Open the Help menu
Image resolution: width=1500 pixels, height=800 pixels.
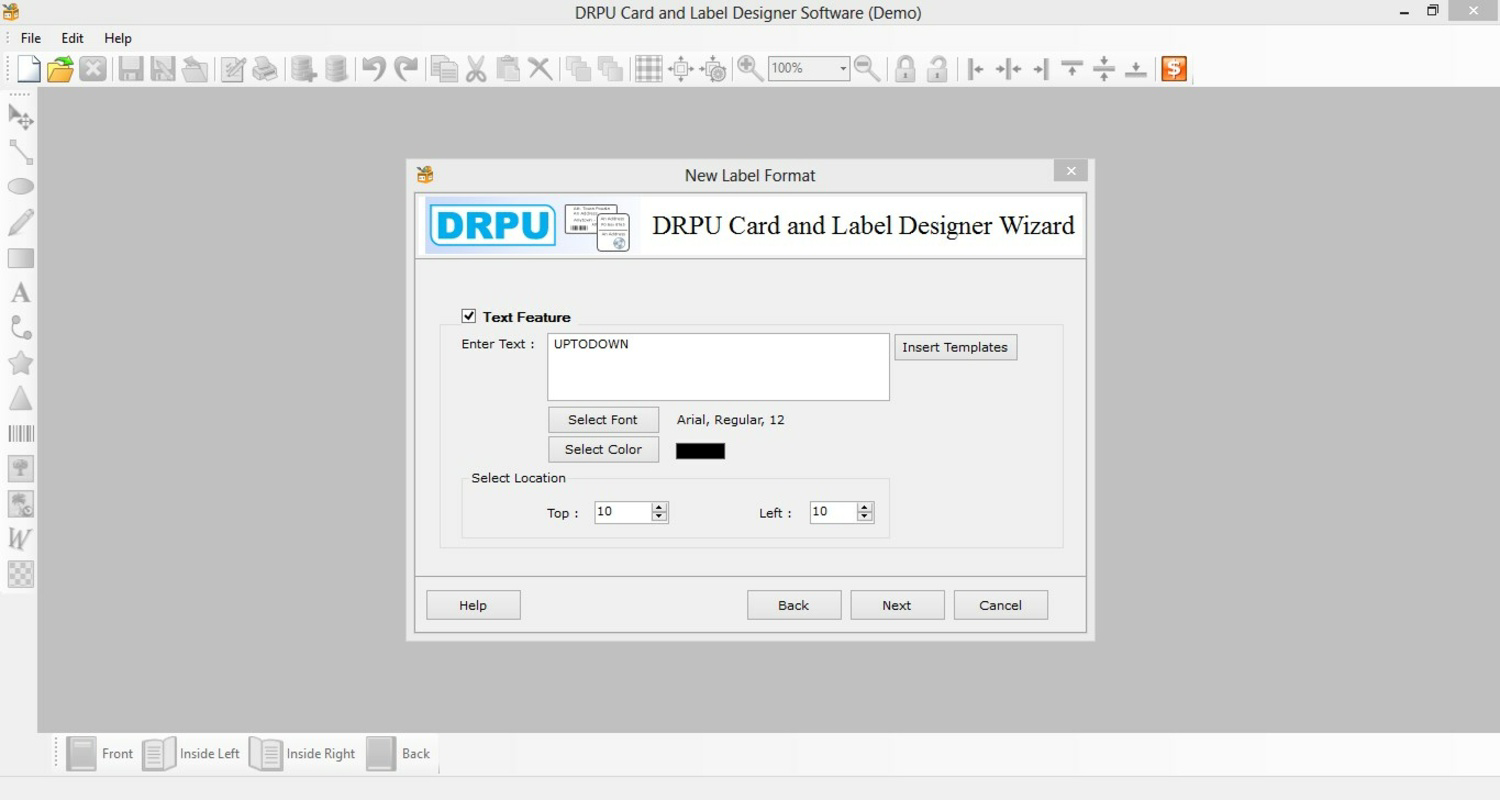coord(118,38)
